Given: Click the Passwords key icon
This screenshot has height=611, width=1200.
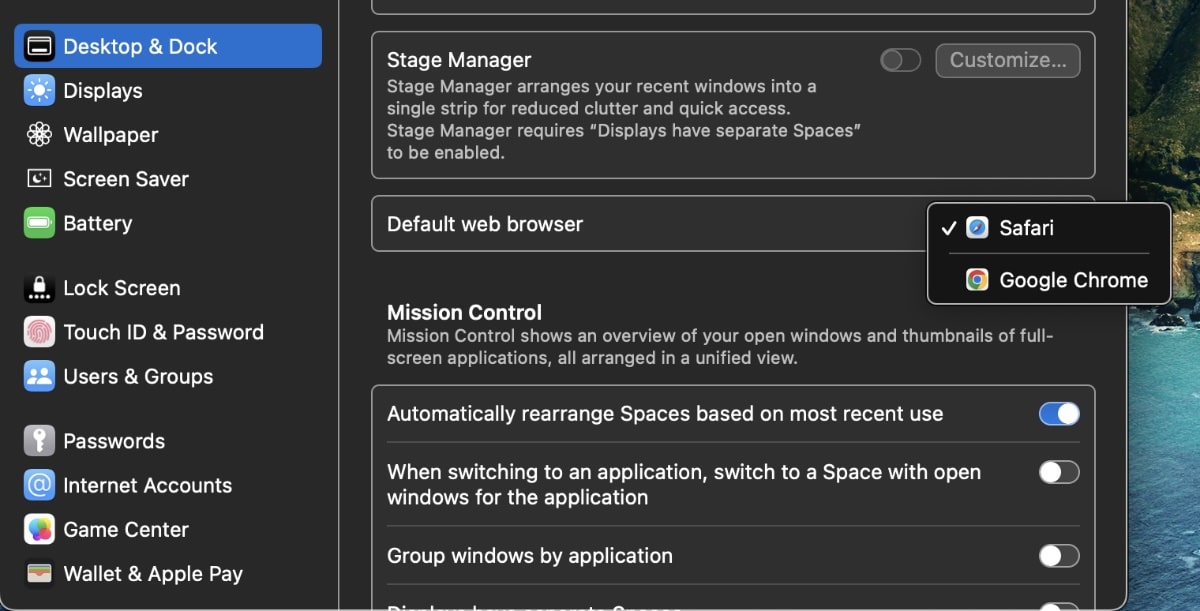Looking at the screenshot, I should [x=40, y=441].
